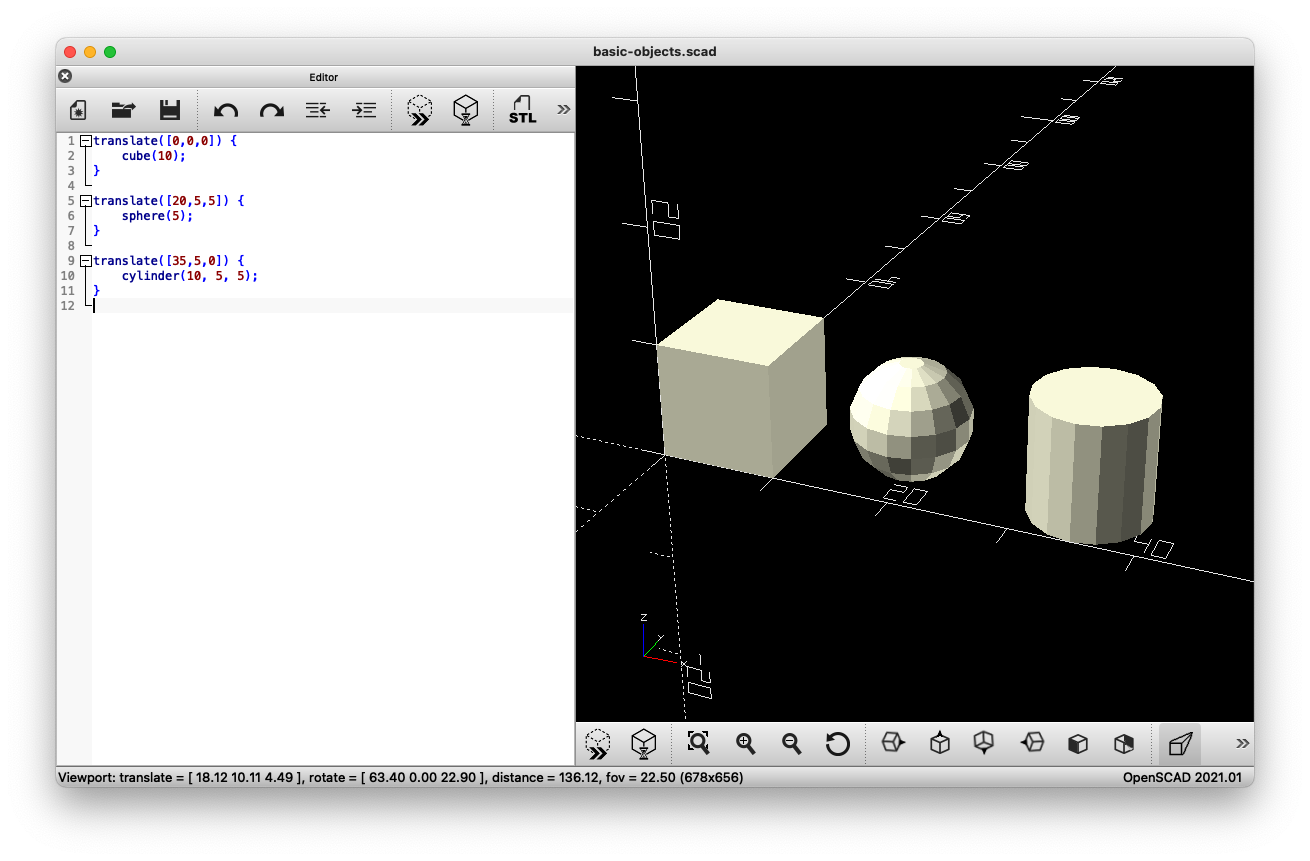Select the Front view icon in viewport toolbar
1310x861 pixels.
[1078, 744]
